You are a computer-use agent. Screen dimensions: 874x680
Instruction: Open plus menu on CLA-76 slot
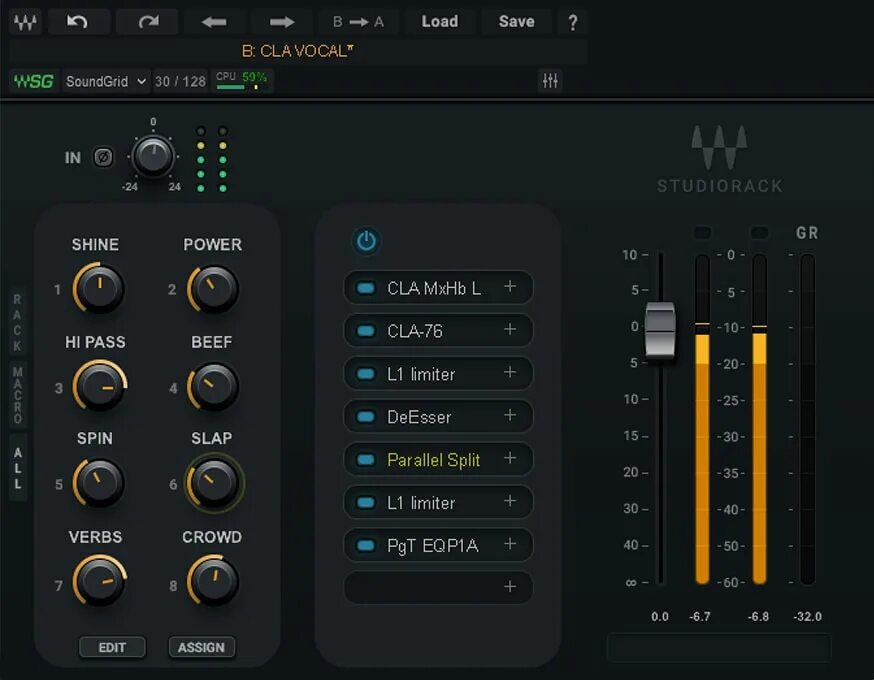[x=509, y=329]
